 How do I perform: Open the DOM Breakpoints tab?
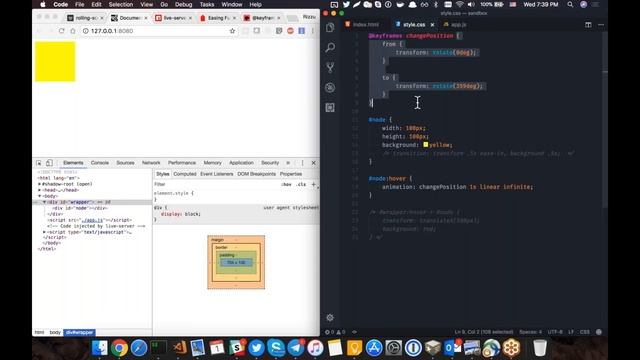(x=257, y=174)
